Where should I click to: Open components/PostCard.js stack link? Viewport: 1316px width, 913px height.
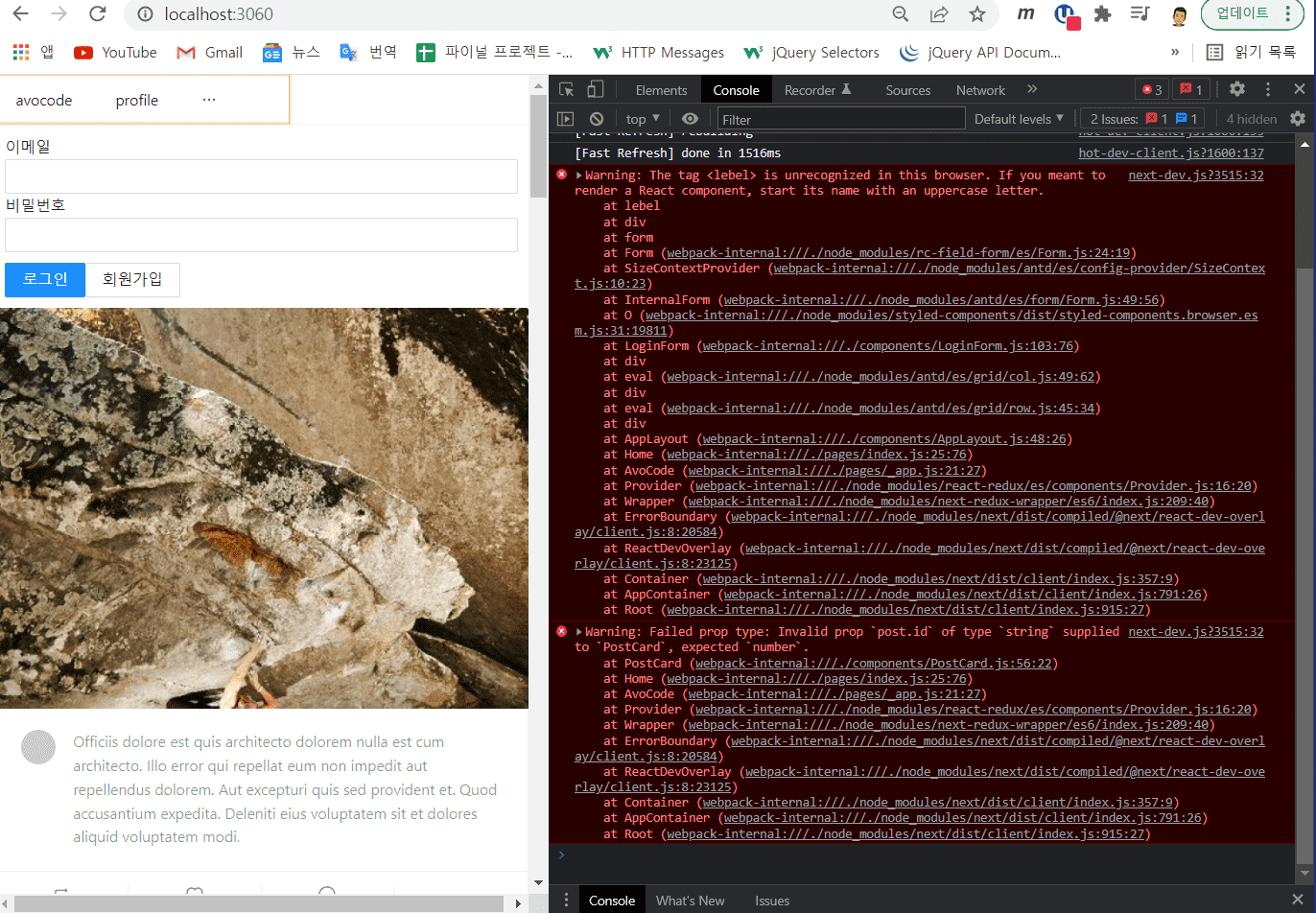pyautogui.click(x=872, y=664)
